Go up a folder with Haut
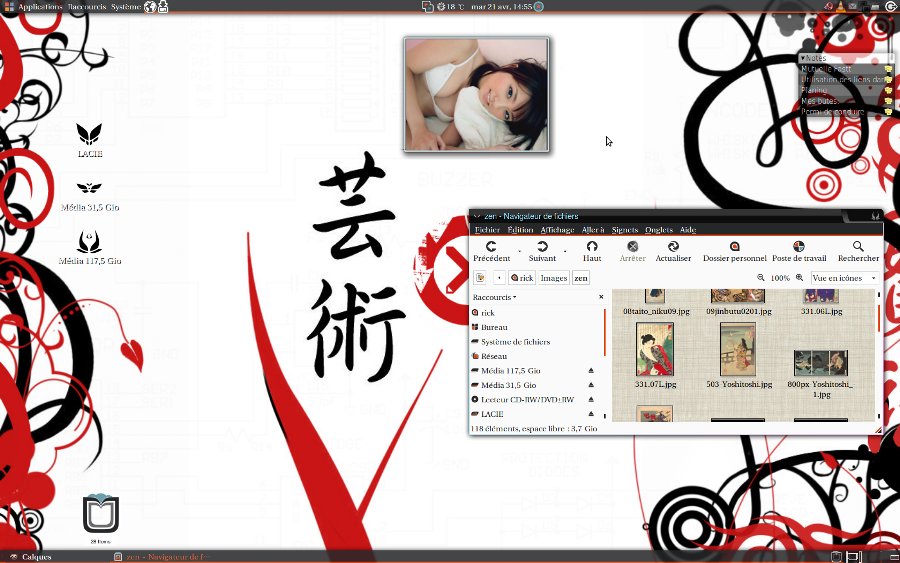 (x=592, y=251)
